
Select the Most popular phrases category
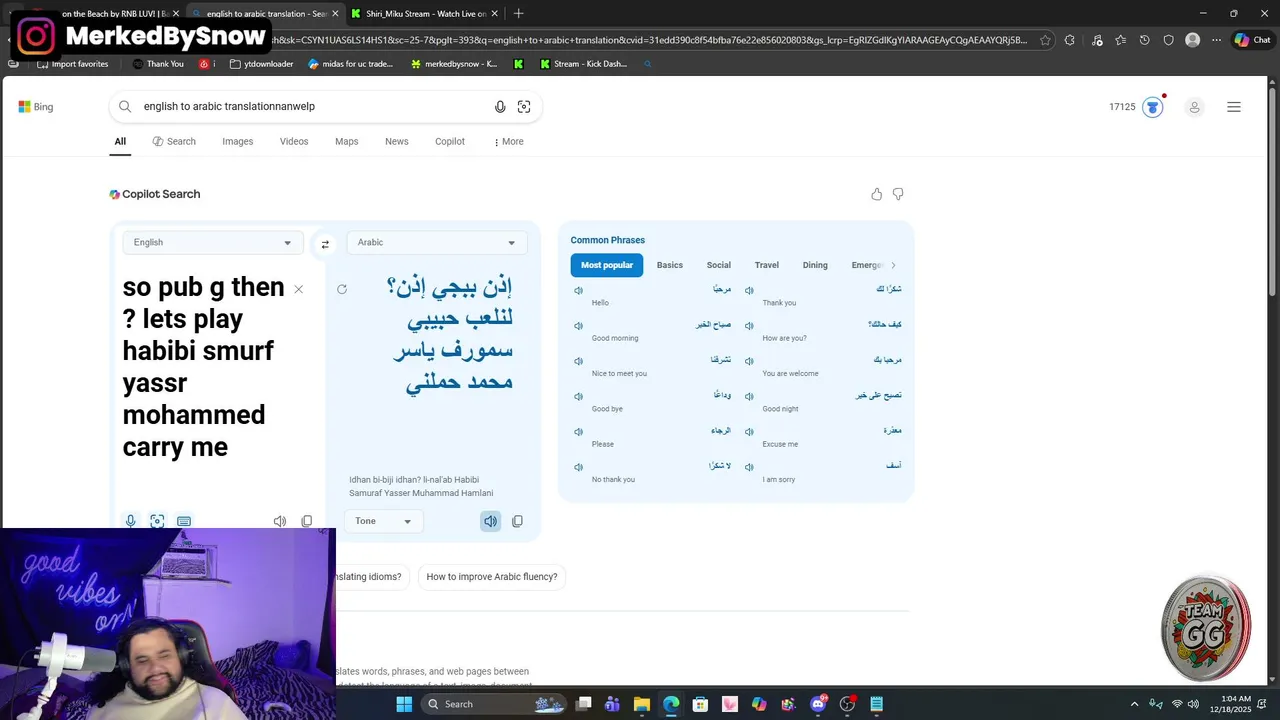point(607,265)
